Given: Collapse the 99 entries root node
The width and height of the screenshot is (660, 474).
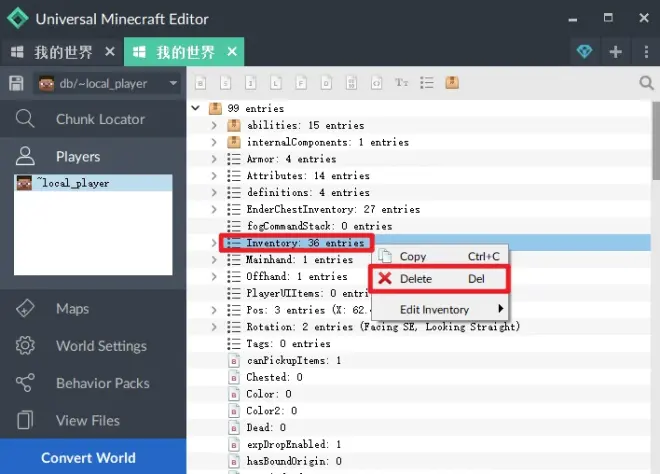Looking at the screenshot, I should click(195, 108).
